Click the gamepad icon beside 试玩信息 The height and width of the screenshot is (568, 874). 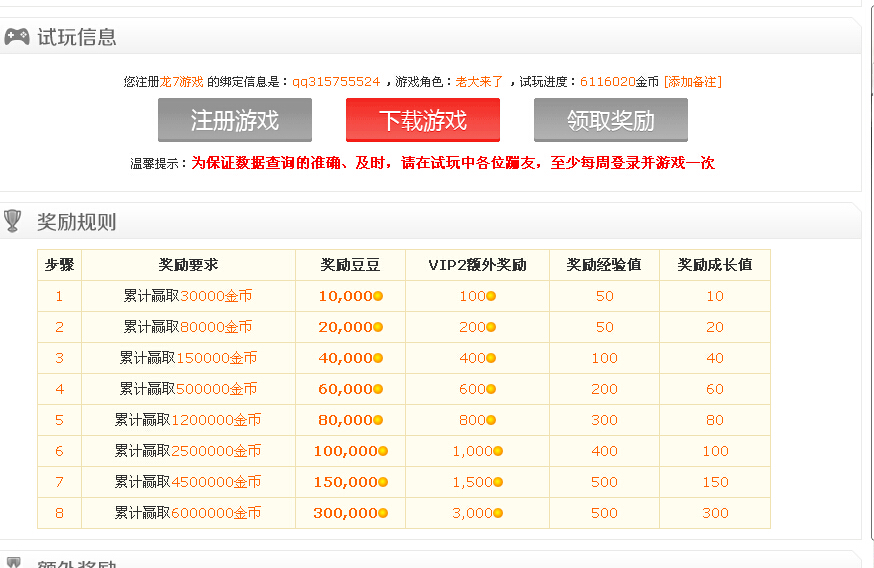pyautogui.click(x=17, y=37)
